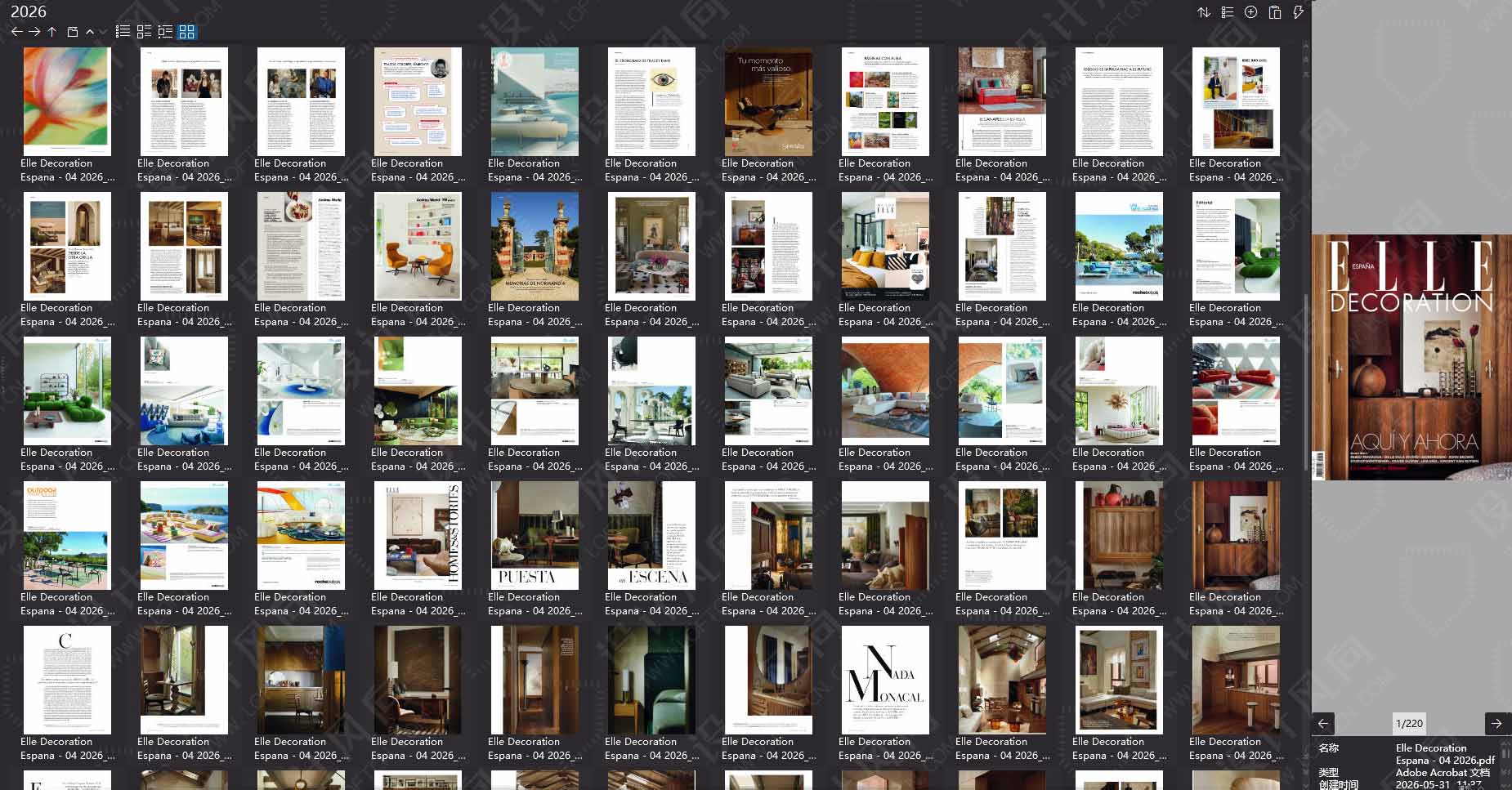Go back using the left arrow

16,32
